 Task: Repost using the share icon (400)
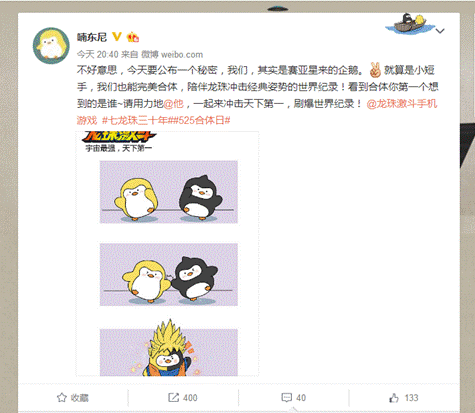pyautogui.click(x=183, y=398)
